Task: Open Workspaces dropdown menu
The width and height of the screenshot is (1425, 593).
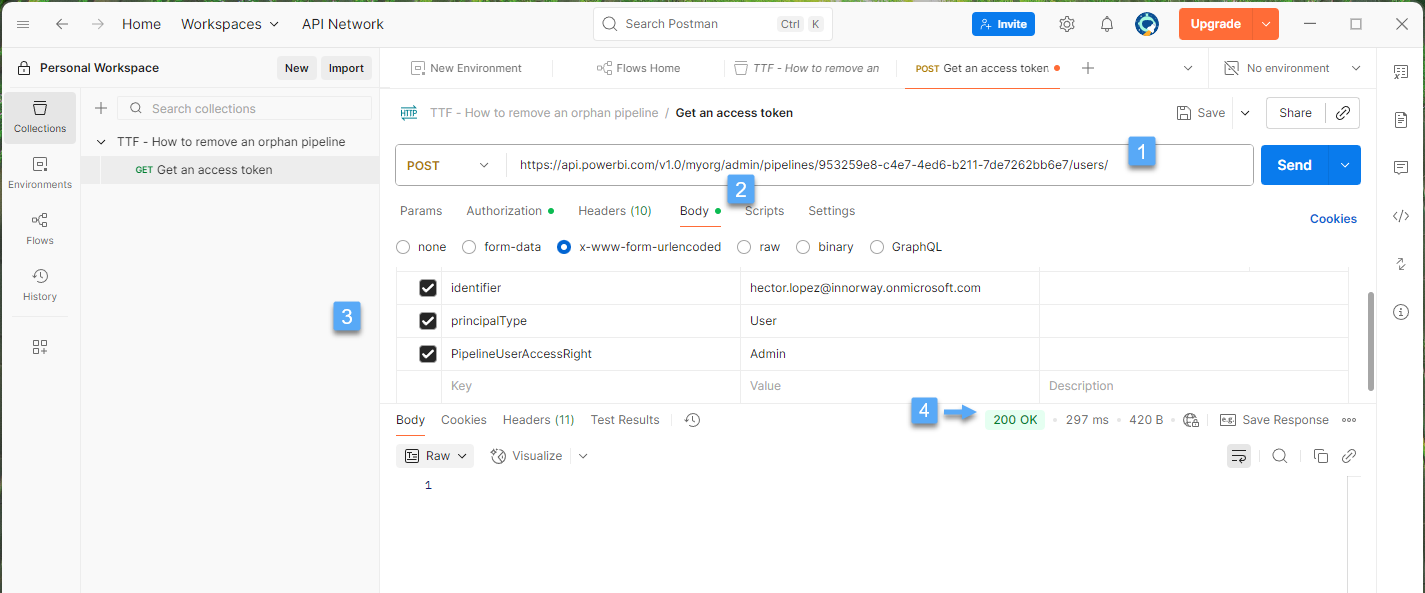Action: pyautogui.click(x=230, y=24)
